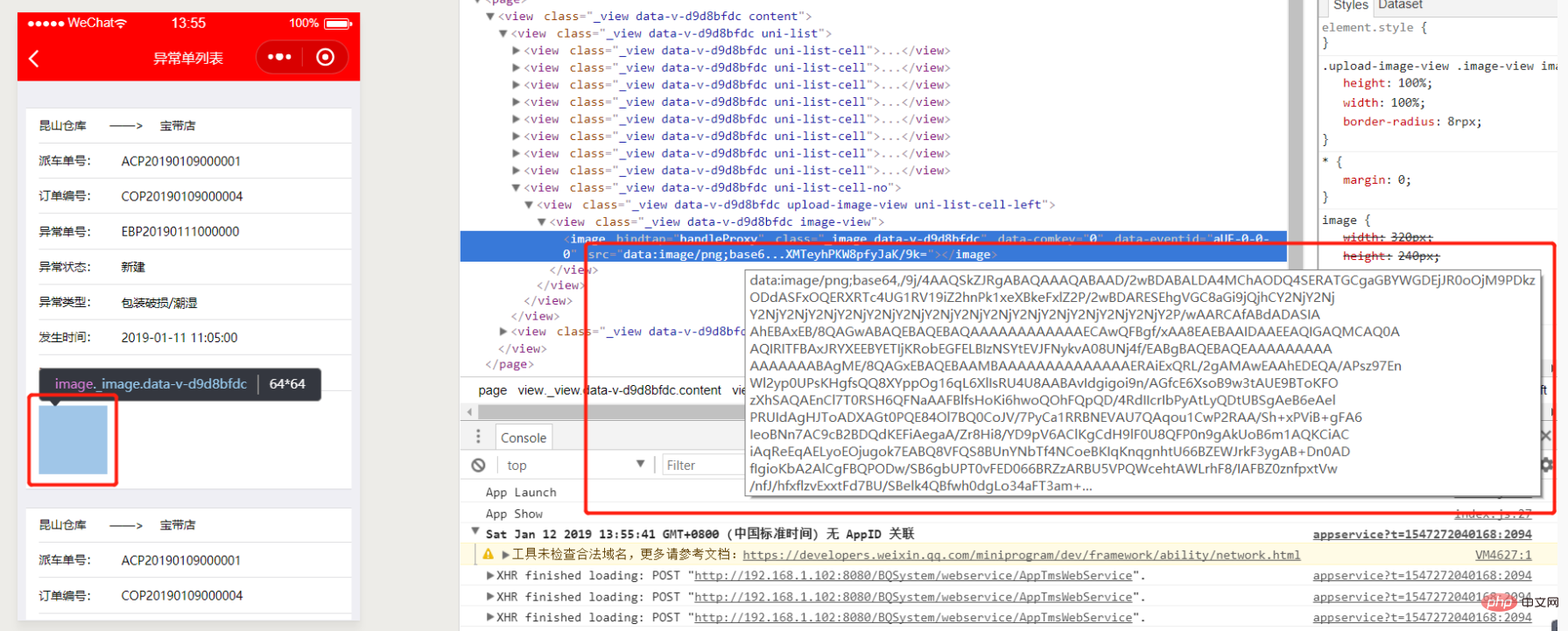The width and height of the screenshot is (1568, 631).
Task: Click the value EBP20190111000000 in the list
Action: 180,232
